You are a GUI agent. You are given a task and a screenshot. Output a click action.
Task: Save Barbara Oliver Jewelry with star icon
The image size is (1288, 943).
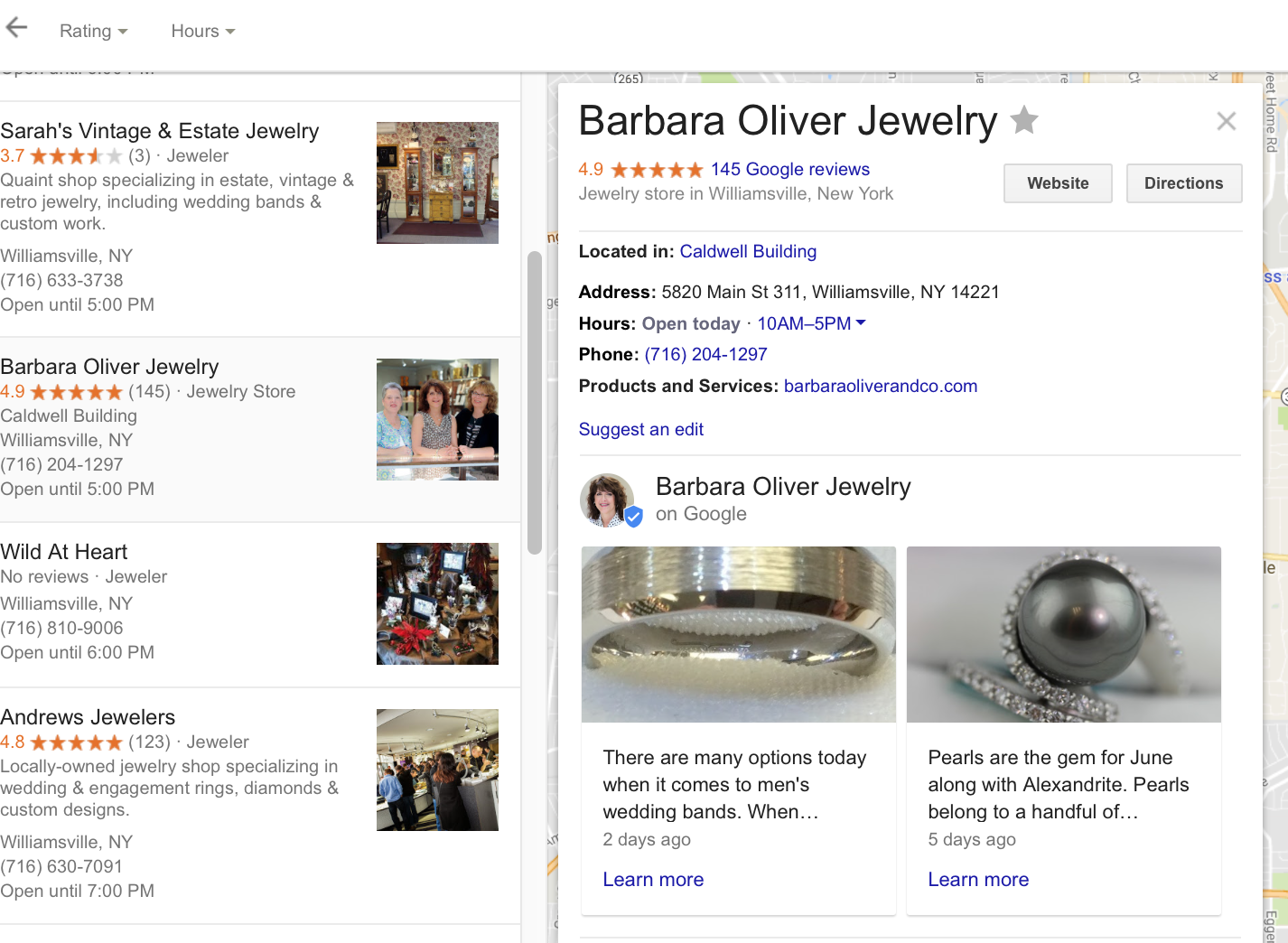(1023, 119)
